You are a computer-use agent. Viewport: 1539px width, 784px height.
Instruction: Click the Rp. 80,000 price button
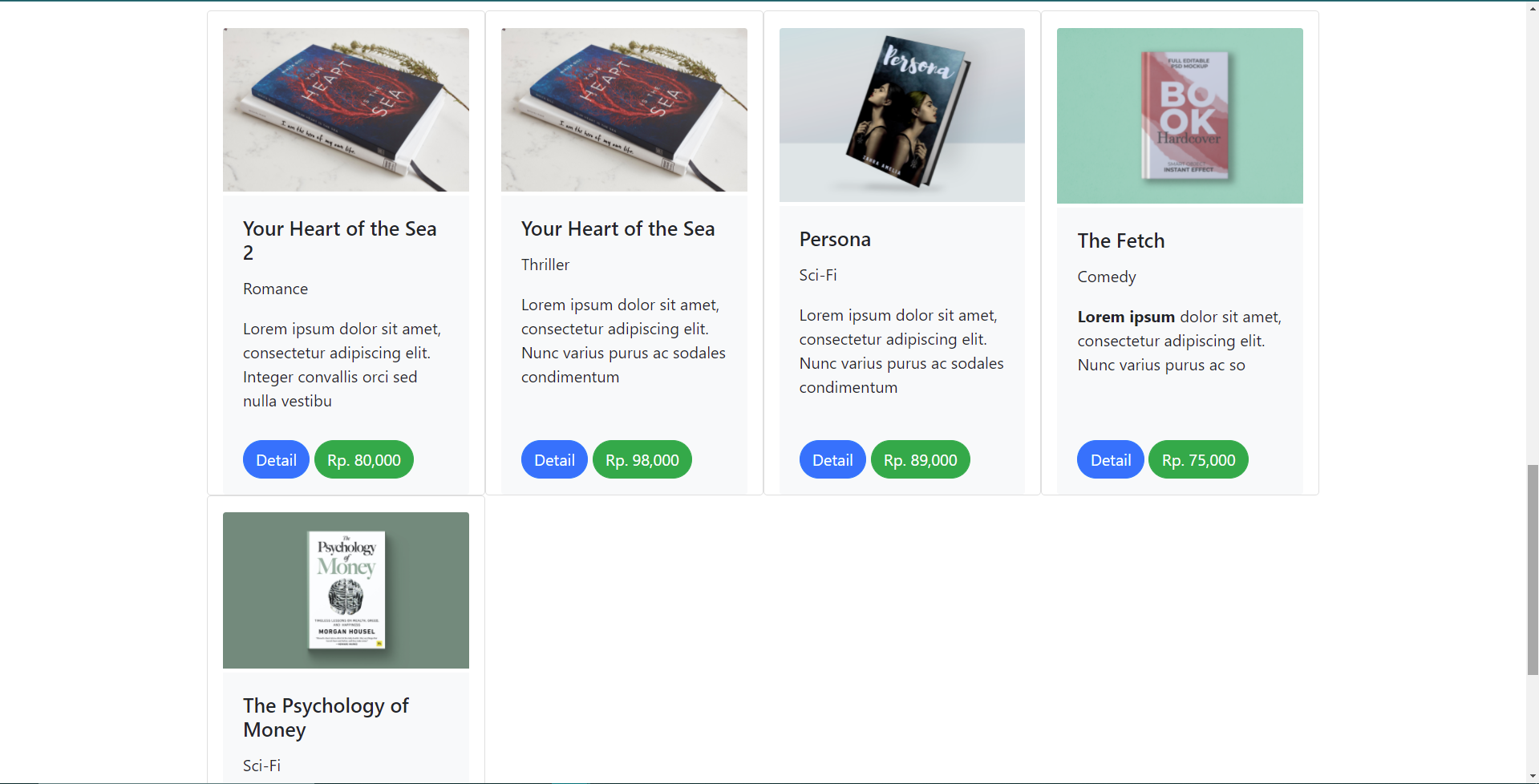tap(364, 460)
